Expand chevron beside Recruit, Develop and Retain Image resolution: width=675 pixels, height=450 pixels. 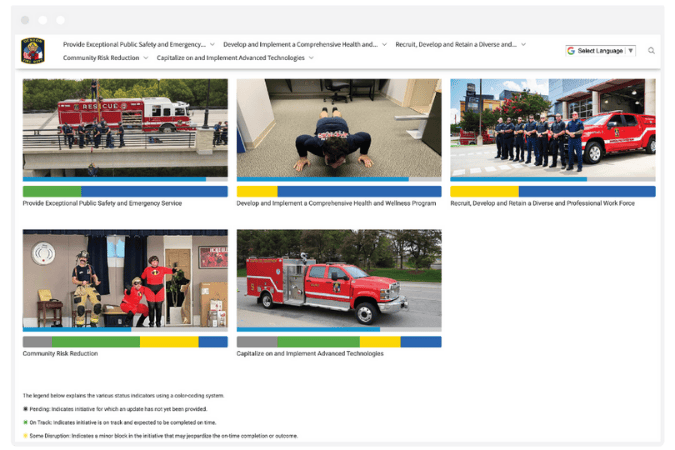point(523,44)
